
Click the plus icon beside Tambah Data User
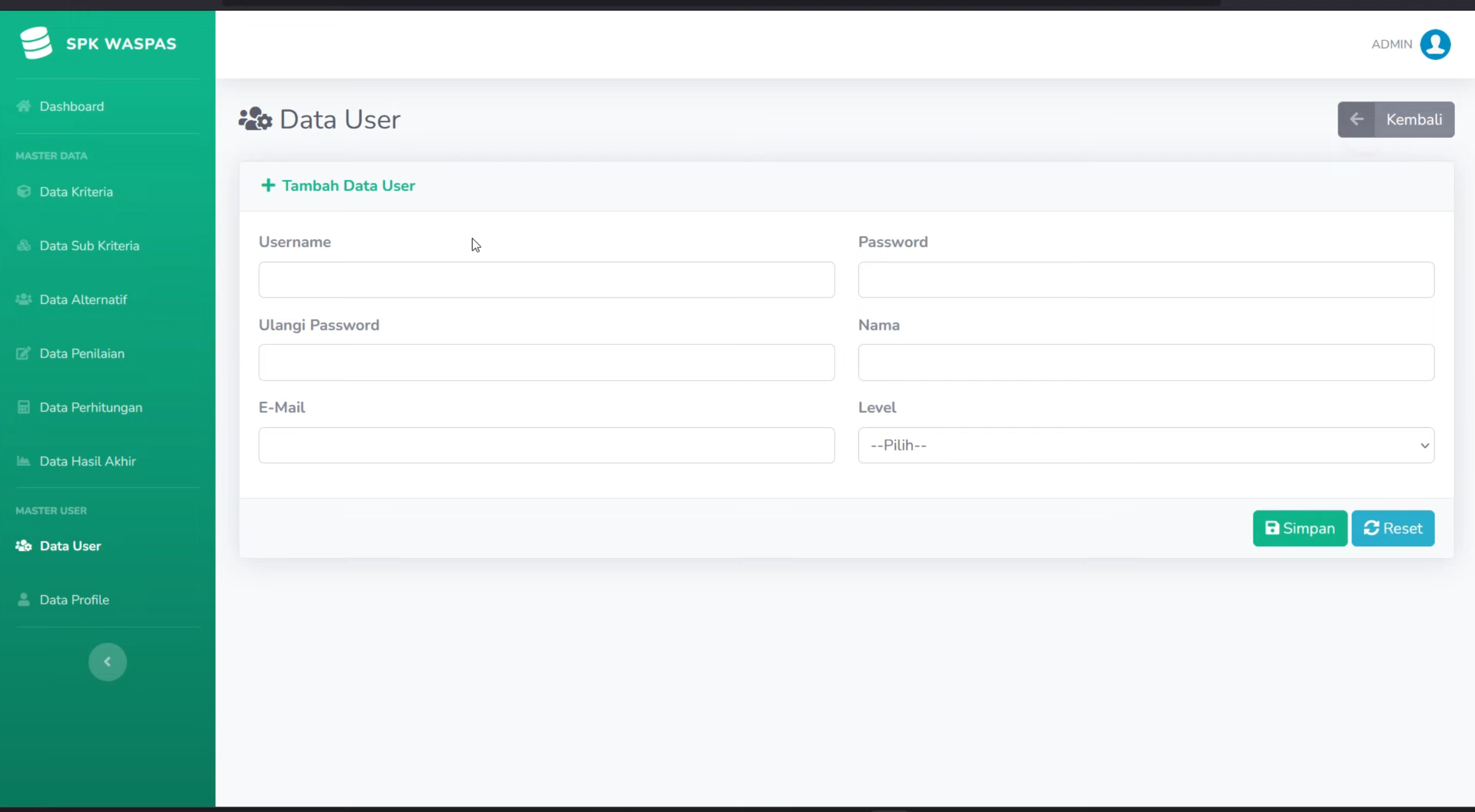268,185
